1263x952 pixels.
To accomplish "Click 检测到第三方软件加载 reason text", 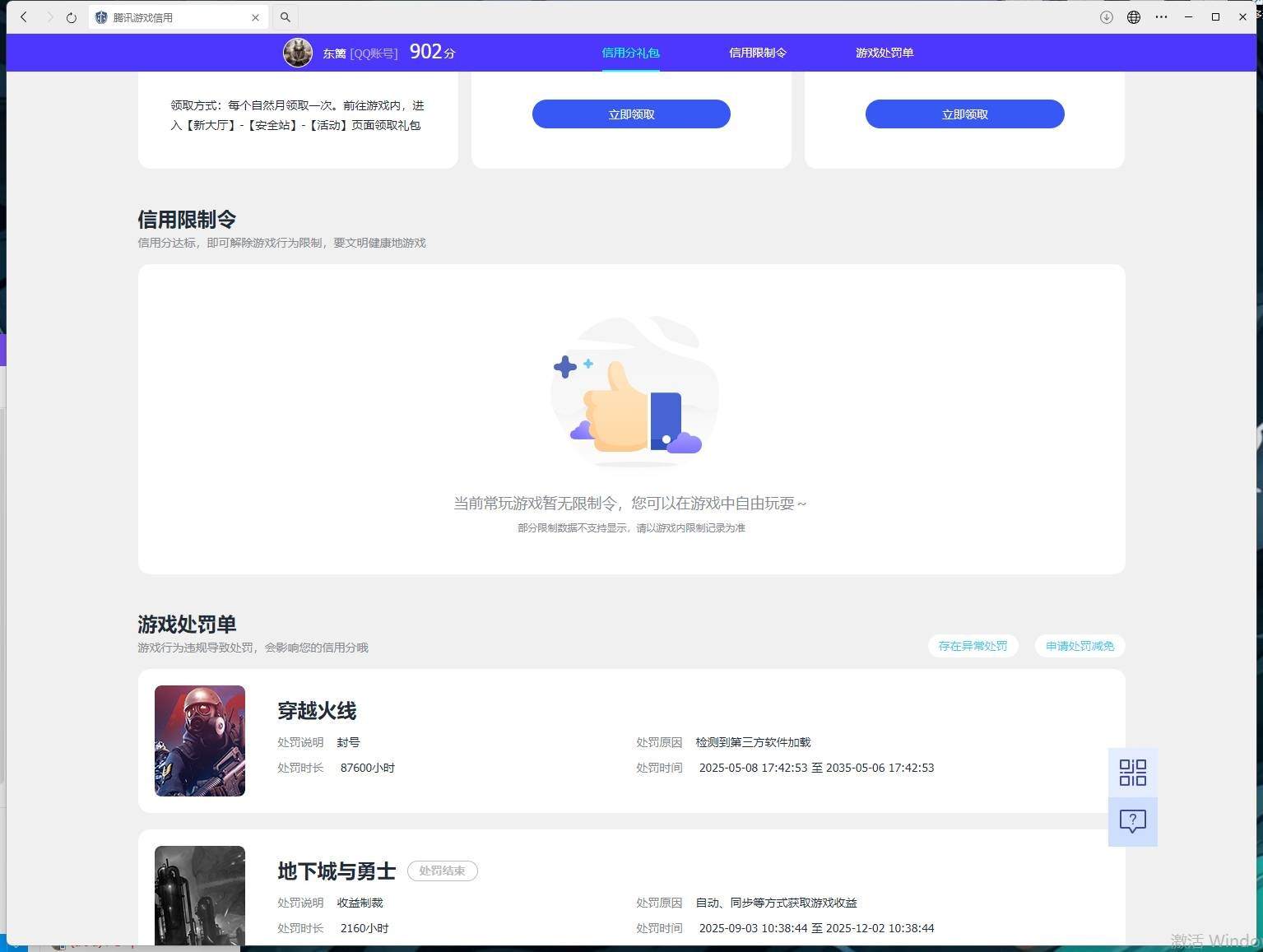I will [x=753, y=742].
